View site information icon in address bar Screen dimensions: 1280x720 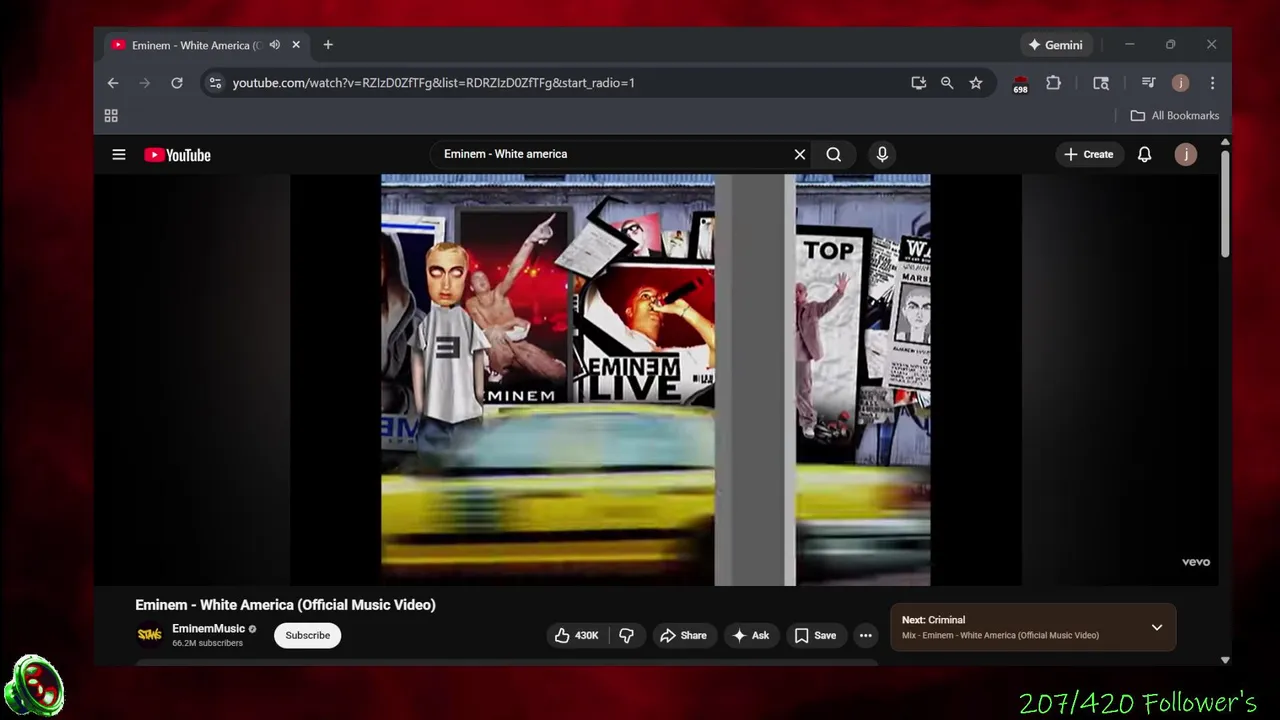pos(215,83)
